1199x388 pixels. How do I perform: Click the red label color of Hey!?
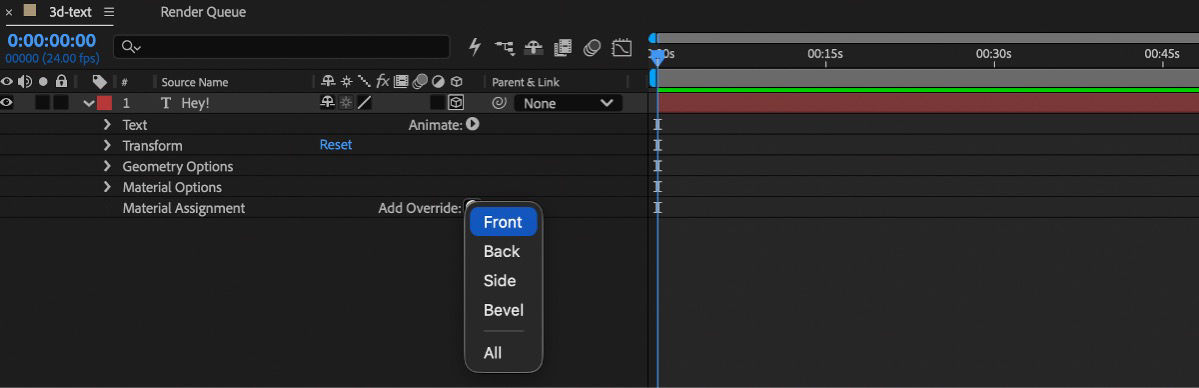click(x=104, y=103)
